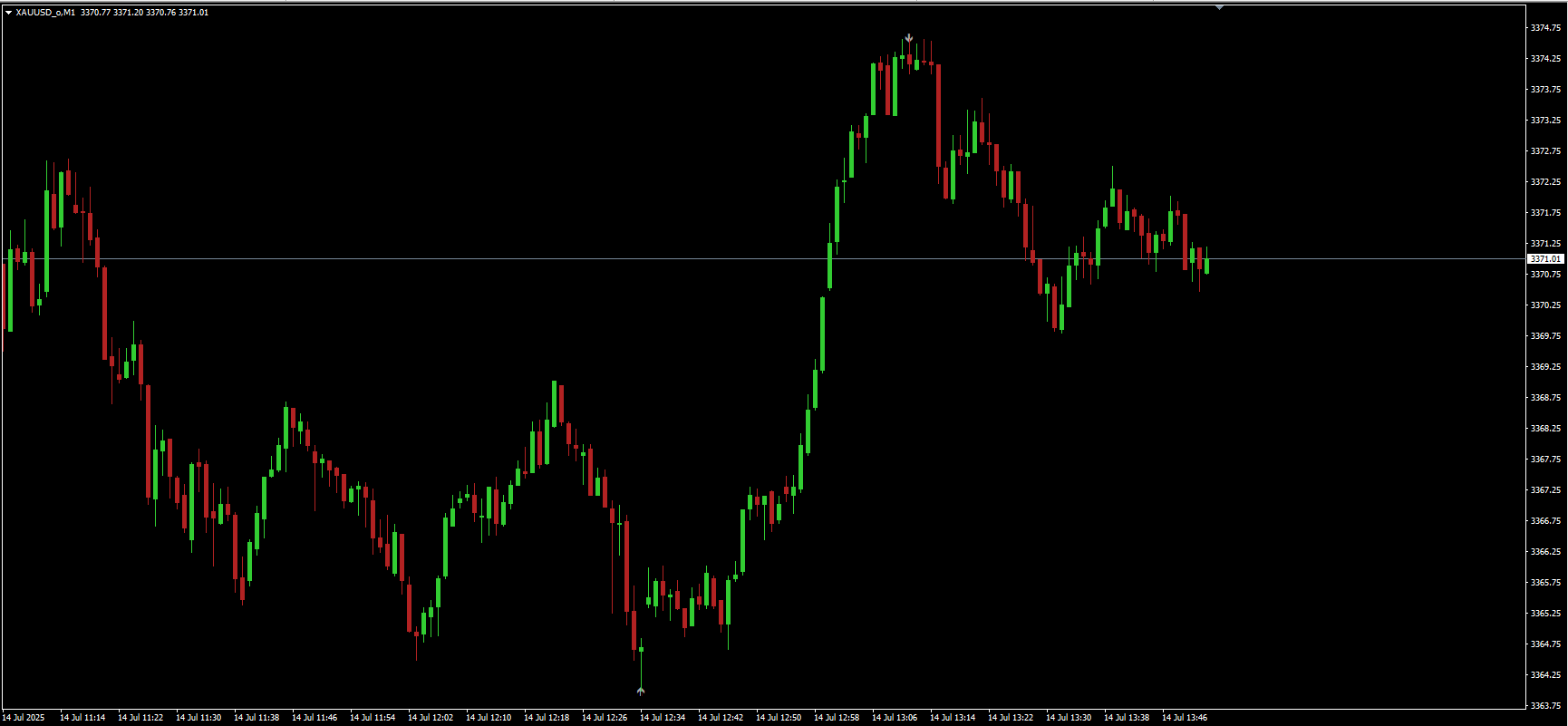The height and width of the screenshot is (726, 1568).
Task: Click the down arrow above the highest candle
Action: [x=909, y=39]
